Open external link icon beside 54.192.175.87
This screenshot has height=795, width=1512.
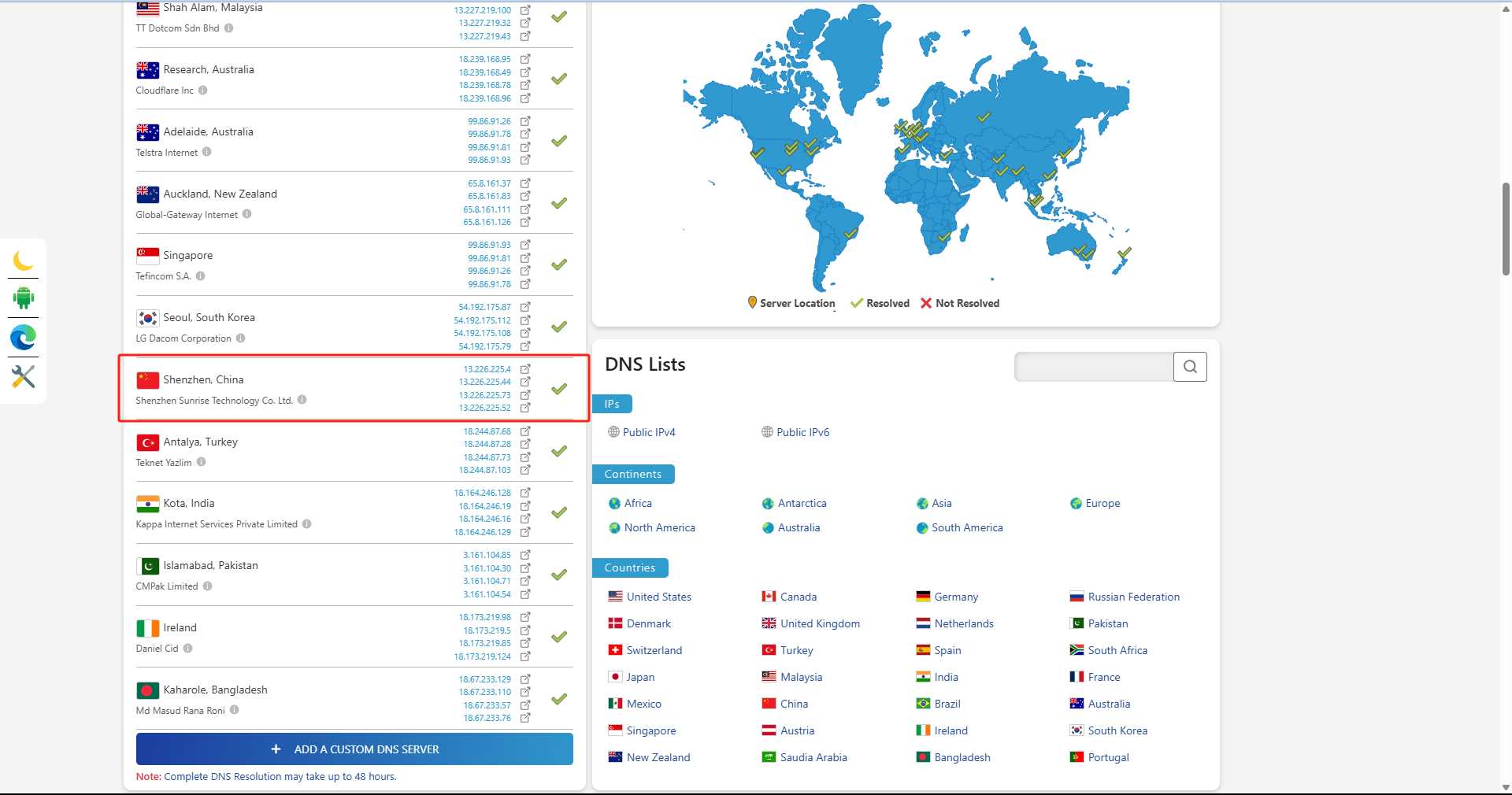coord(525,307)
